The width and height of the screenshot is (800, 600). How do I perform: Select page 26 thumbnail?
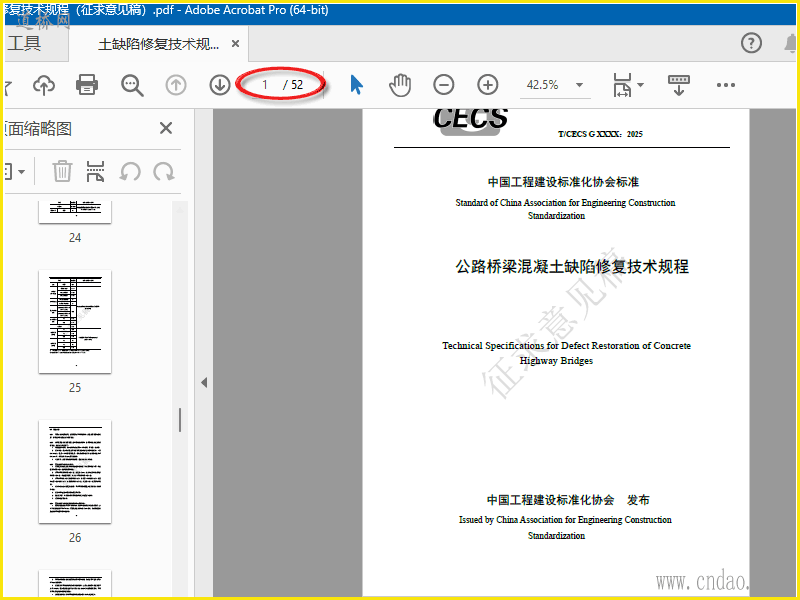click(x=75, y=471)
